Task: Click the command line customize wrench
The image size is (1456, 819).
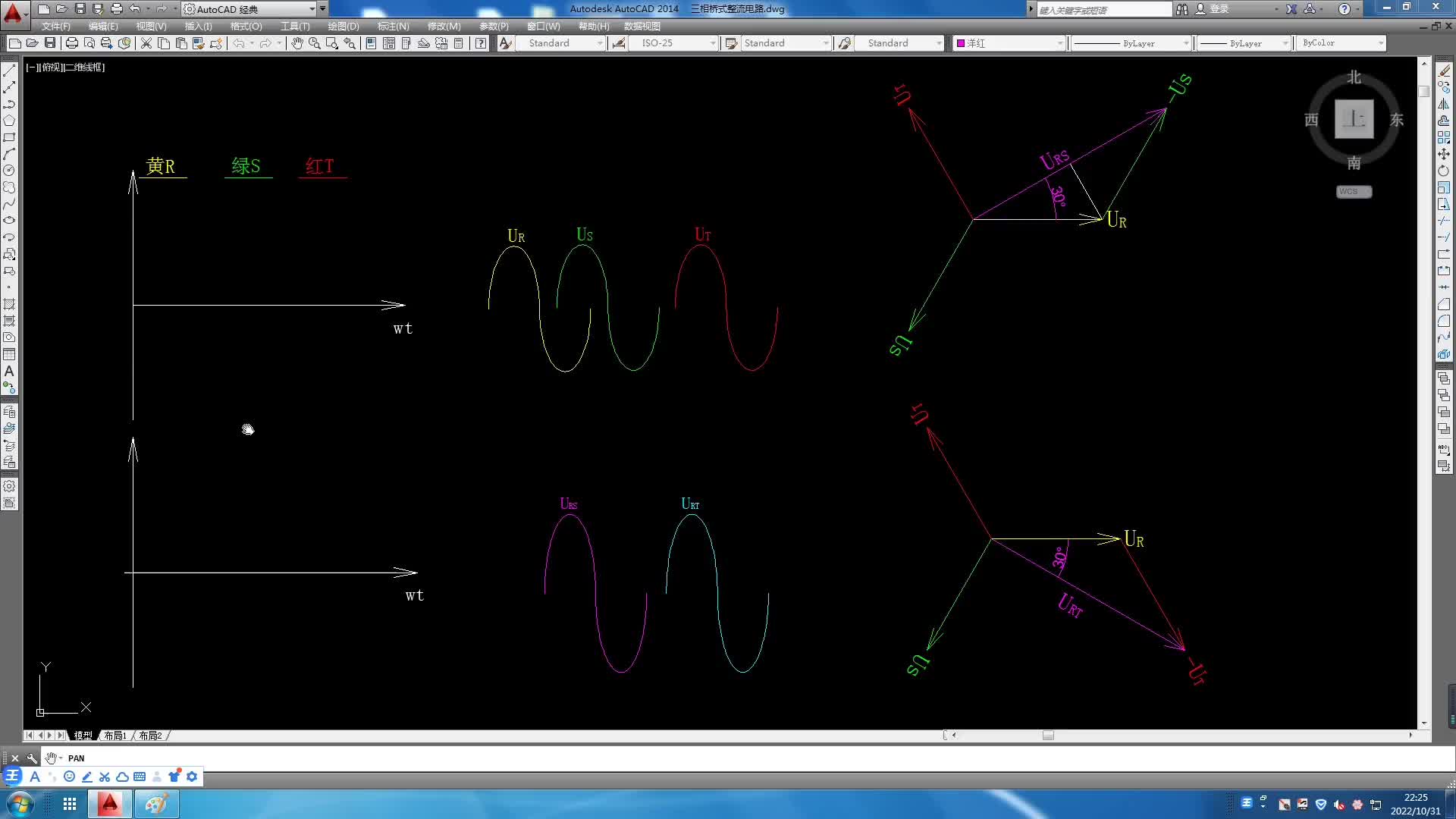Action: point(32,758)
